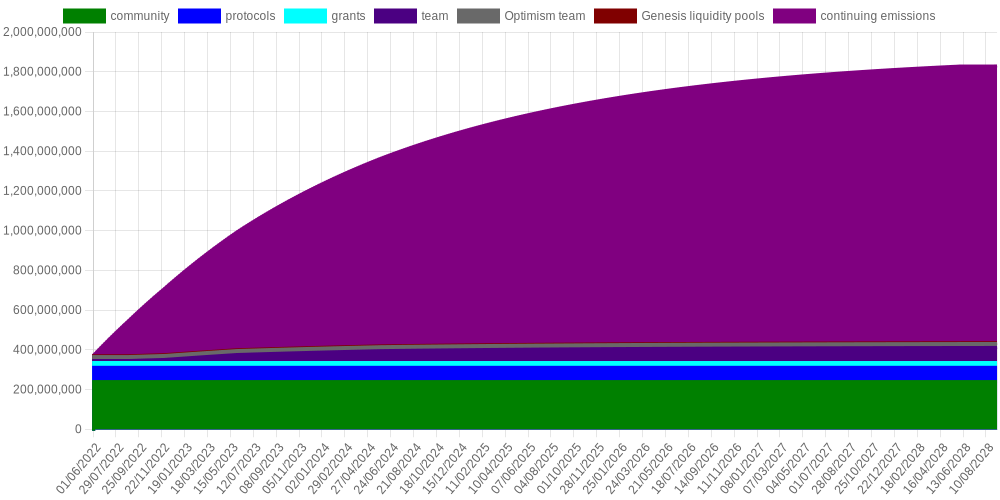Toggle the gray Optimism team swatch
This screenshot has height=500, width=1000.
479,16
